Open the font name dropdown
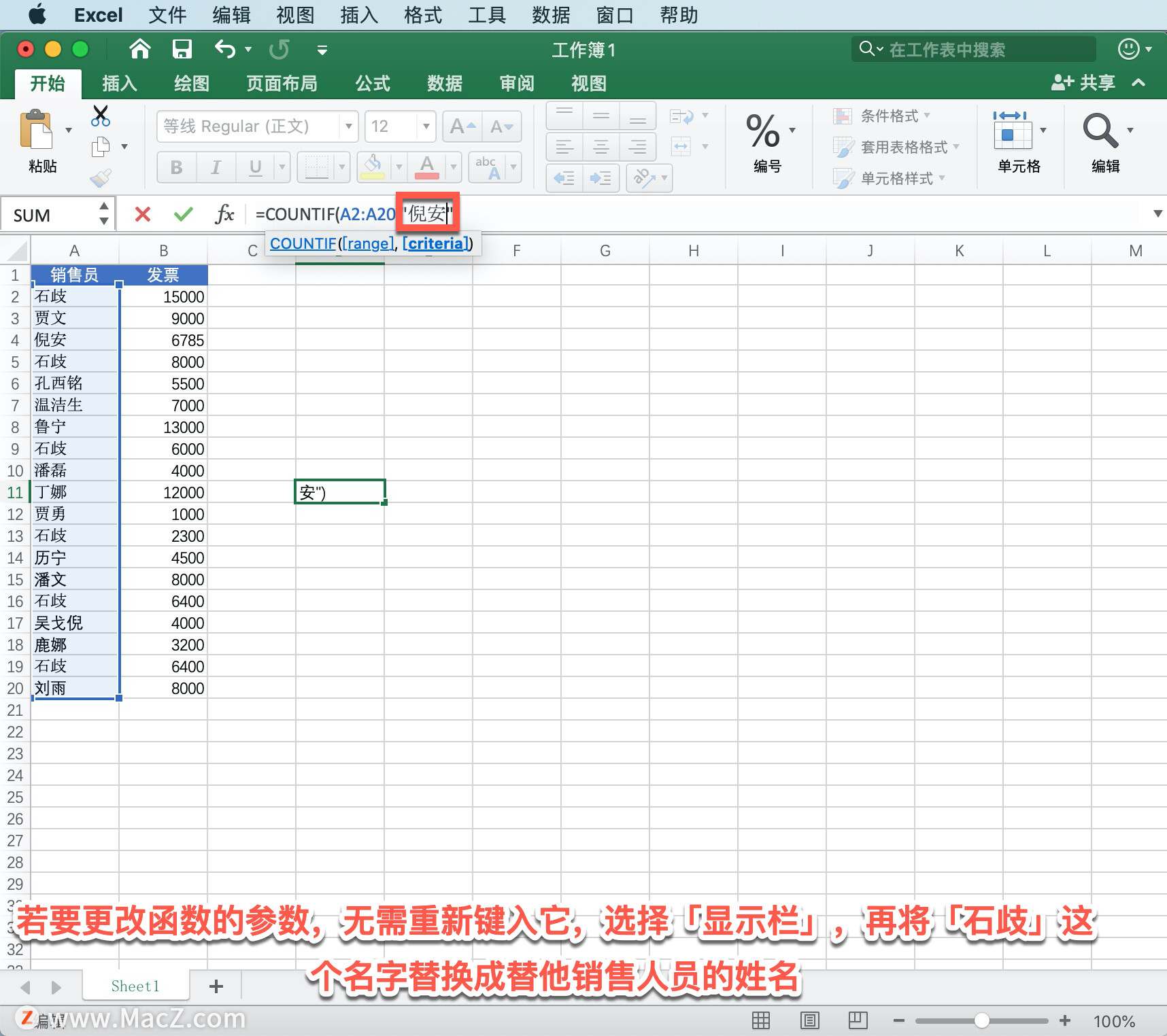 348,126
